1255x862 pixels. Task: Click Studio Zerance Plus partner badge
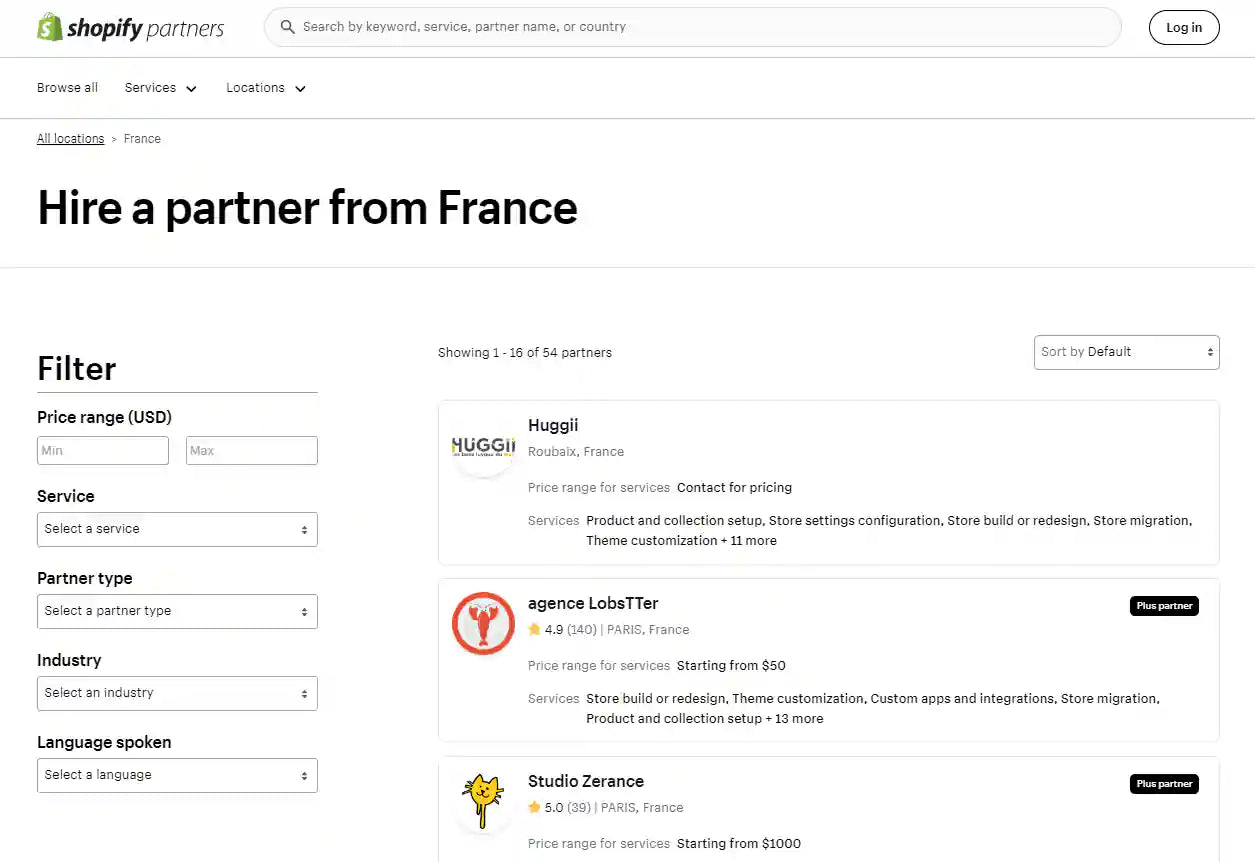click(1164, 784)
